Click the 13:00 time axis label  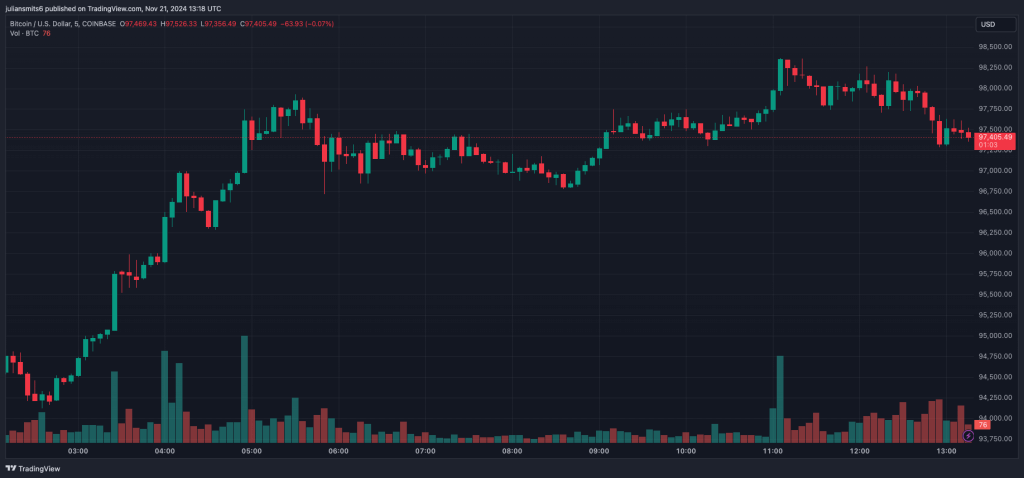pos(946,451)
